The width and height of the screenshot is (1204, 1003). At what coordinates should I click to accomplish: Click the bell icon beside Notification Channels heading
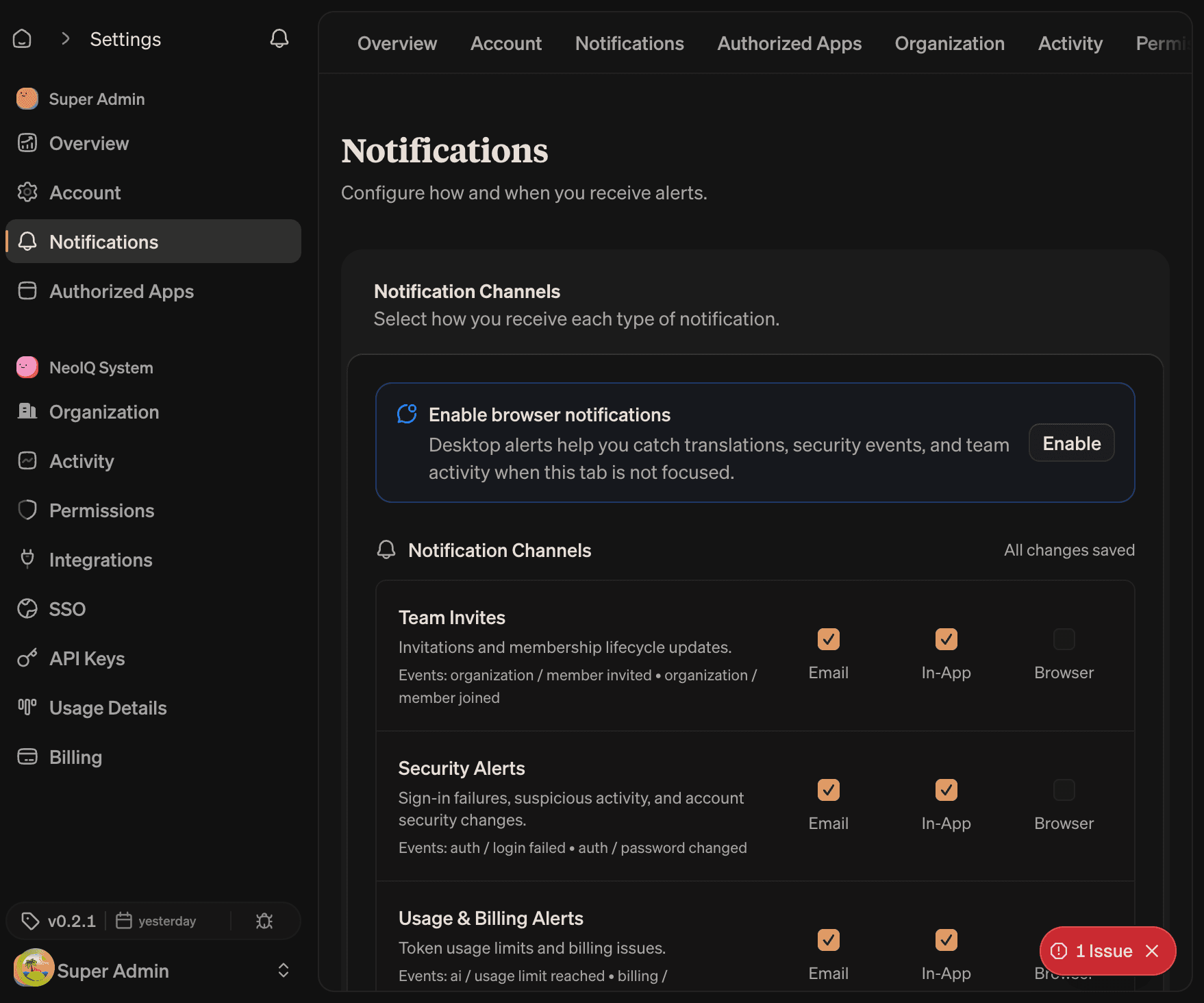coord(386,549)
